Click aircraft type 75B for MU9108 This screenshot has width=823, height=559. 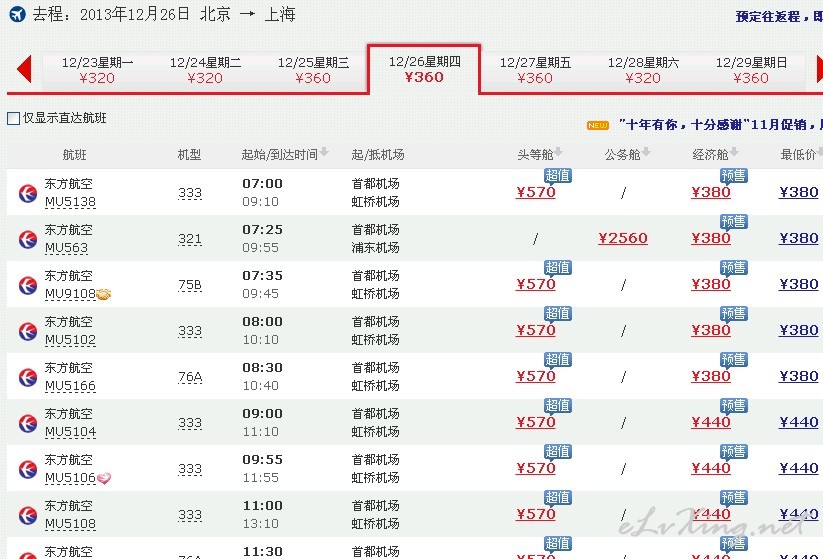[190, 285]
